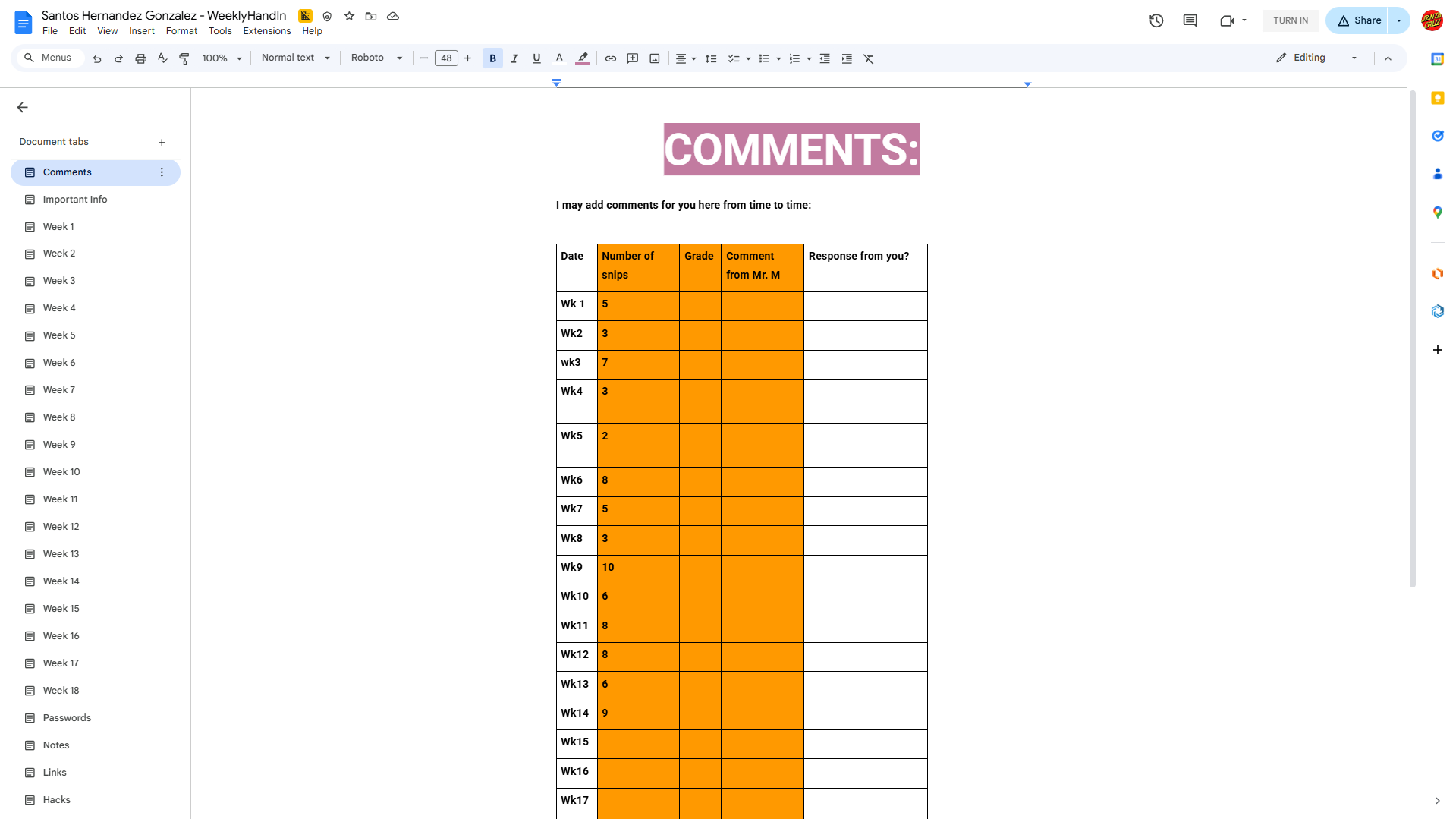Open version history clock icon
This screenshot has width=1456, height=819.
click(x=1156, y=20)
